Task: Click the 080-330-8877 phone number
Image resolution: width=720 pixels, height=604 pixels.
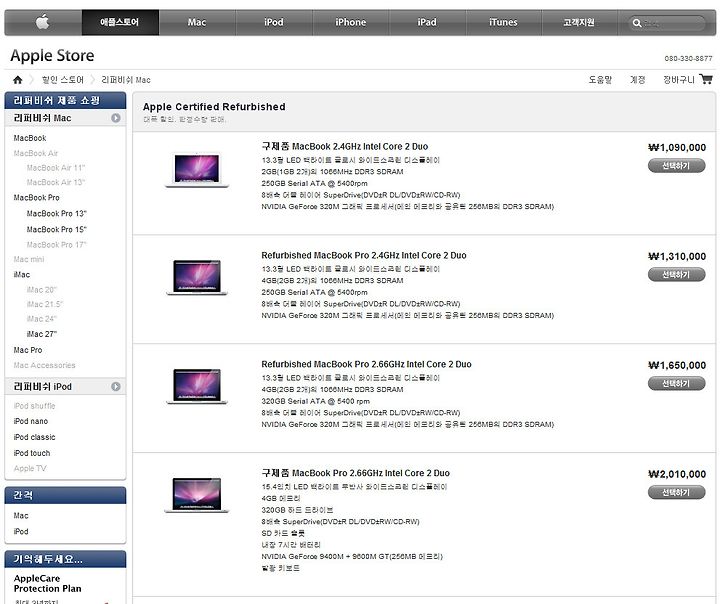Action: click(x=688, y=58)
